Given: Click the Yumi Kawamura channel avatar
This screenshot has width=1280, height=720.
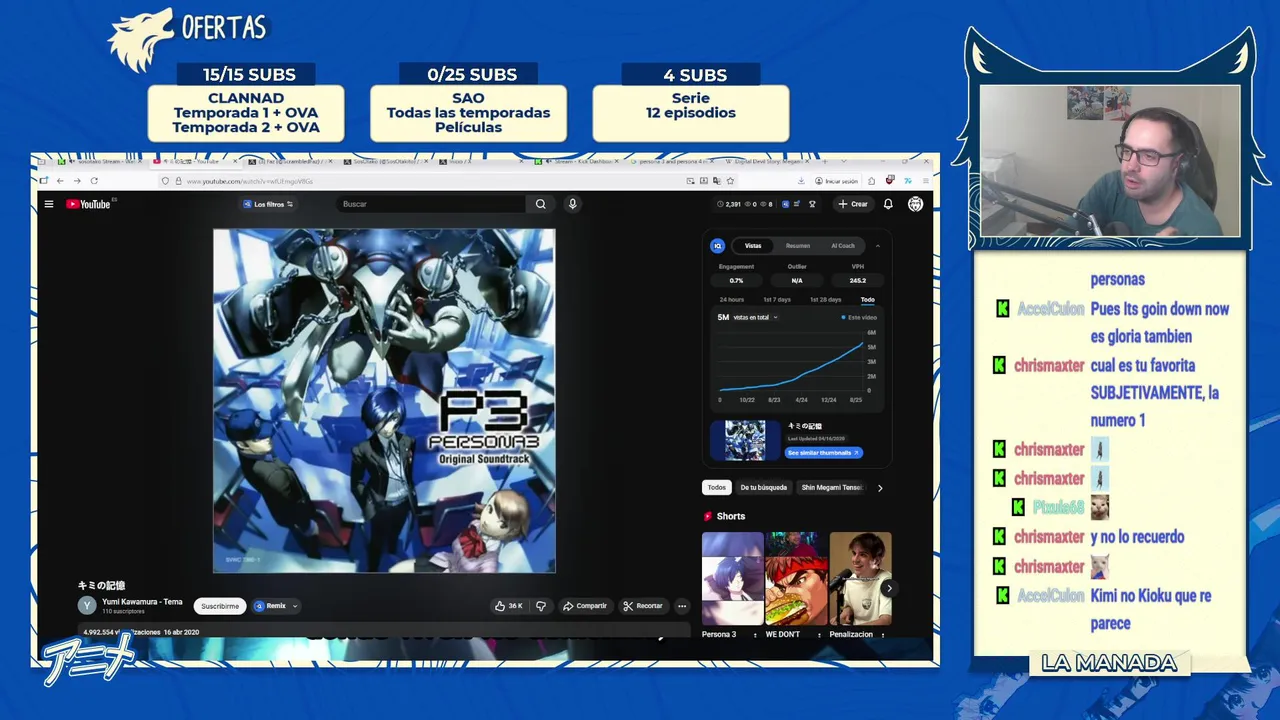Looking at the screenshot, I should pos(87,605).
